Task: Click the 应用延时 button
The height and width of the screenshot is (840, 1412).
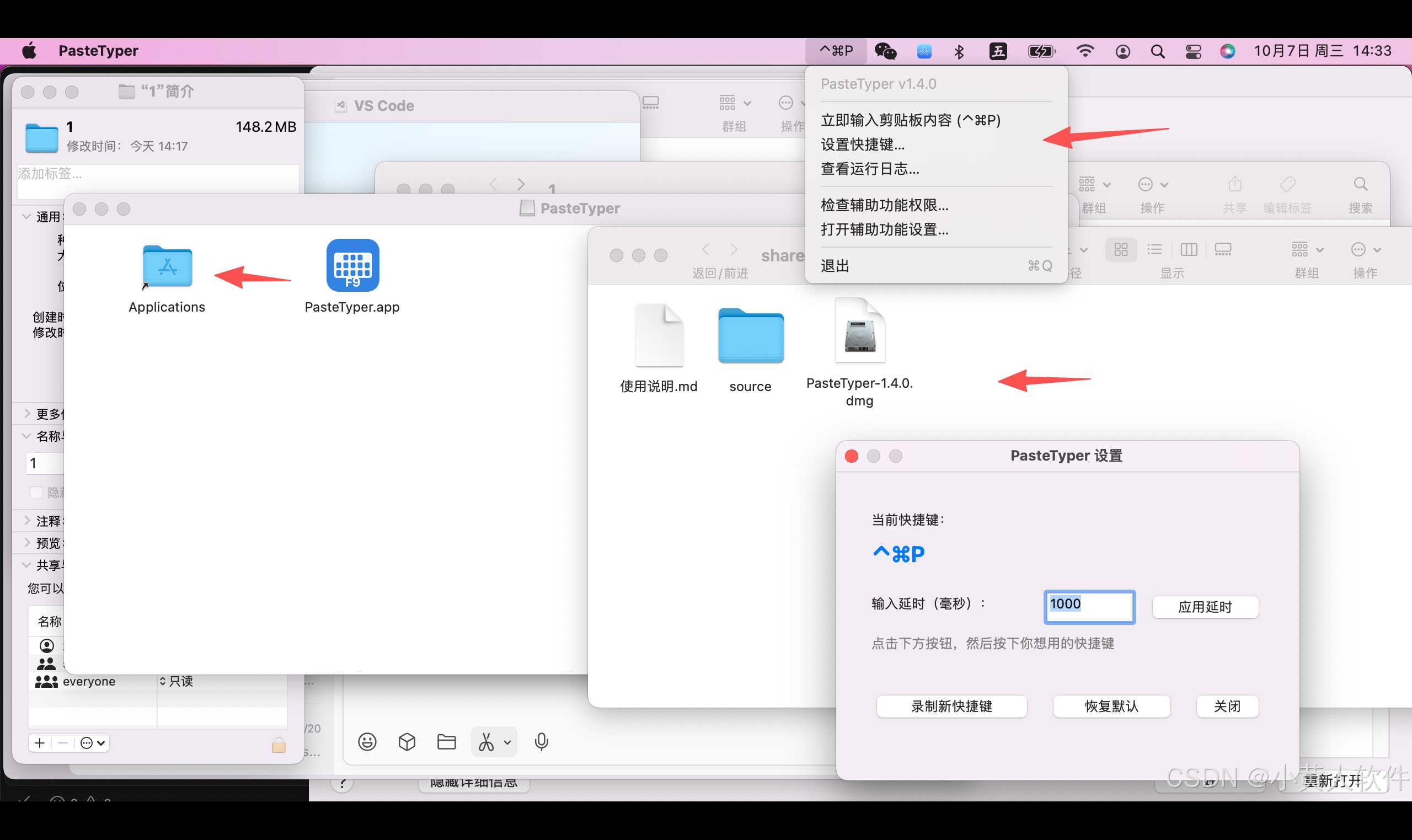Action: pos(1205,607)
